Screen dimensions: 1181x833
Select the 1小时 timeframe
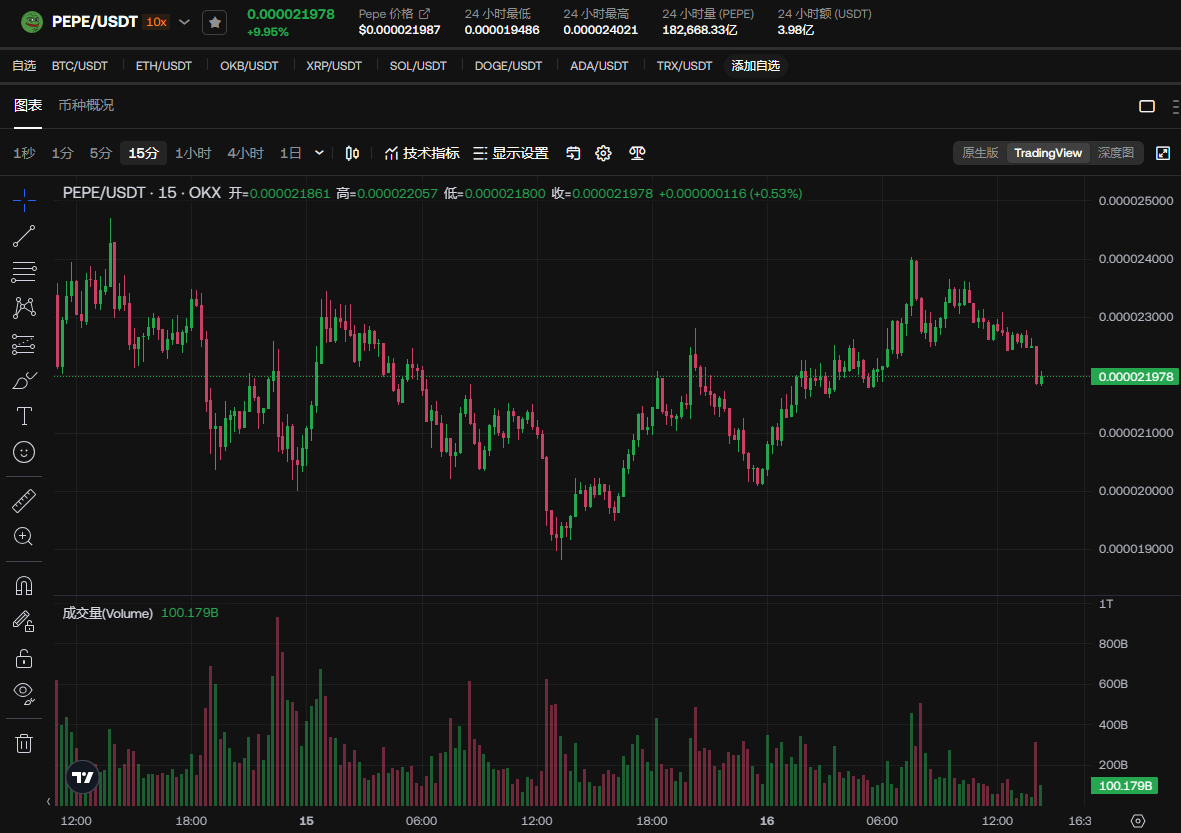click(193, 153)
